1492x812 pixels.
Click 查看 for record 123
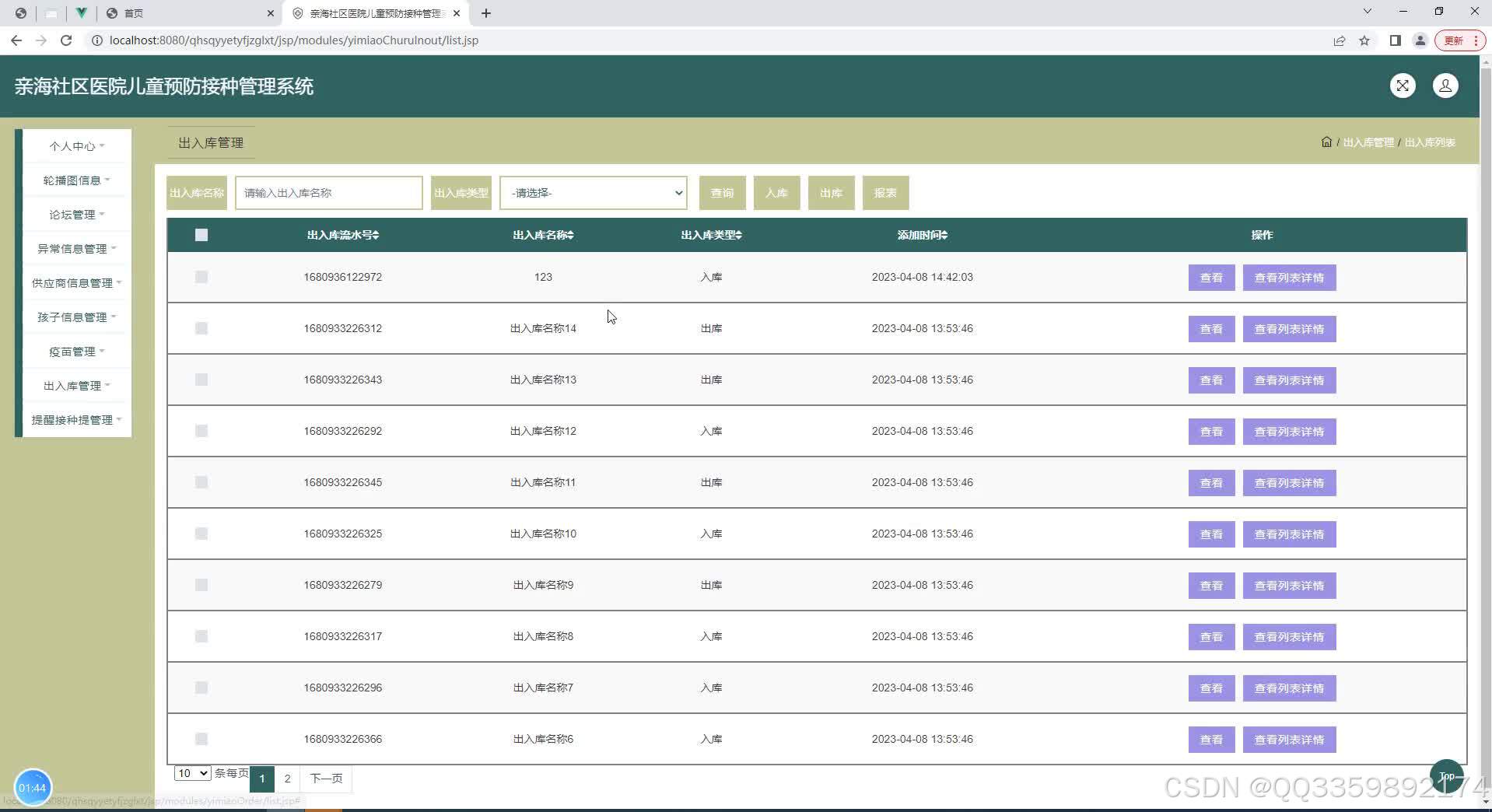(x=1211, y=278)
